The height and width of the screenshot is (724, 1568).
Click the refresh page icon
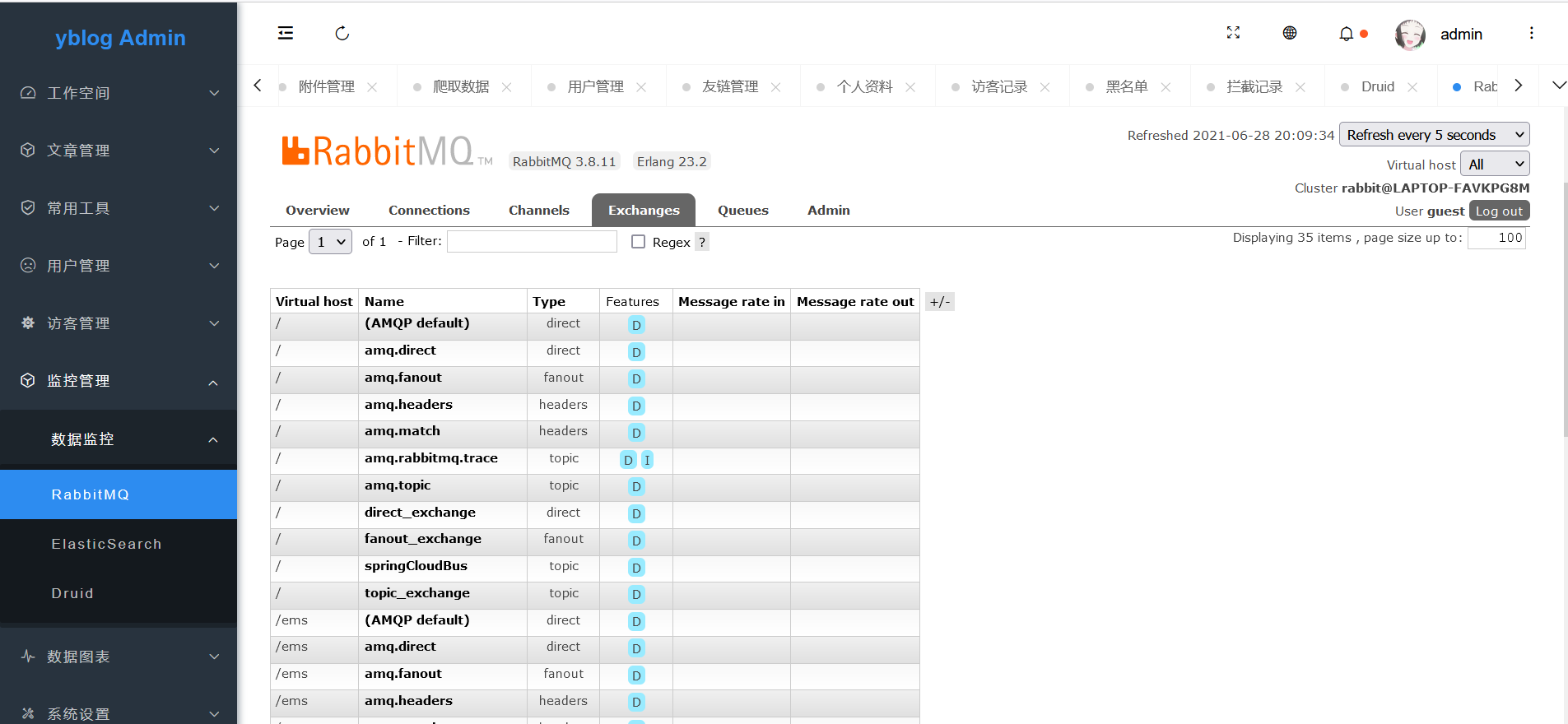(x=342, y=33)
